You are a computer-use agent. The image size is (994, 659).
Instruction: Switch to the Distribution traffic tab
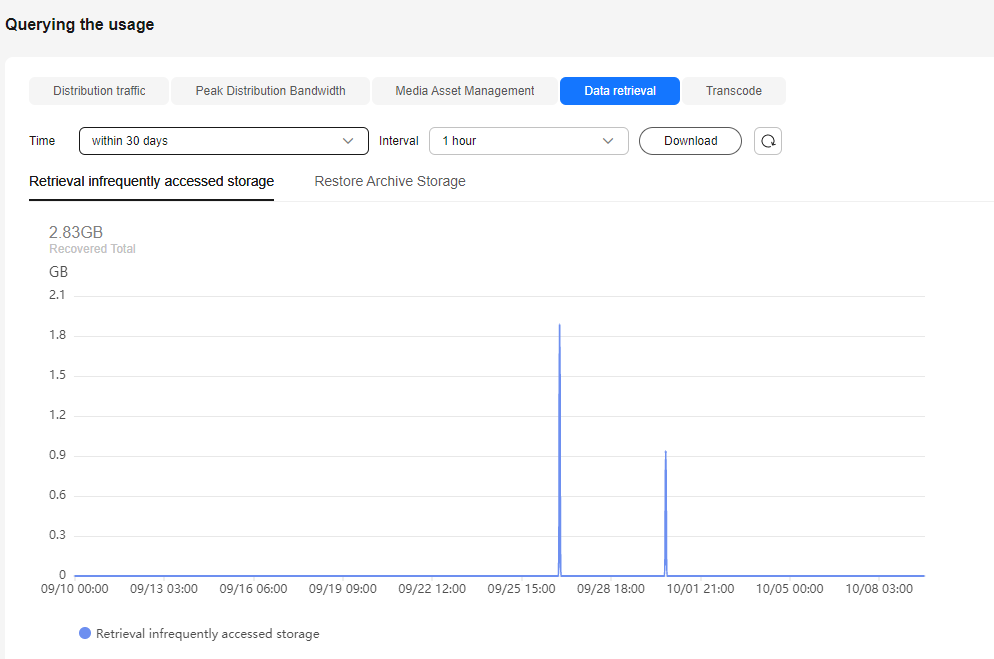99,91
